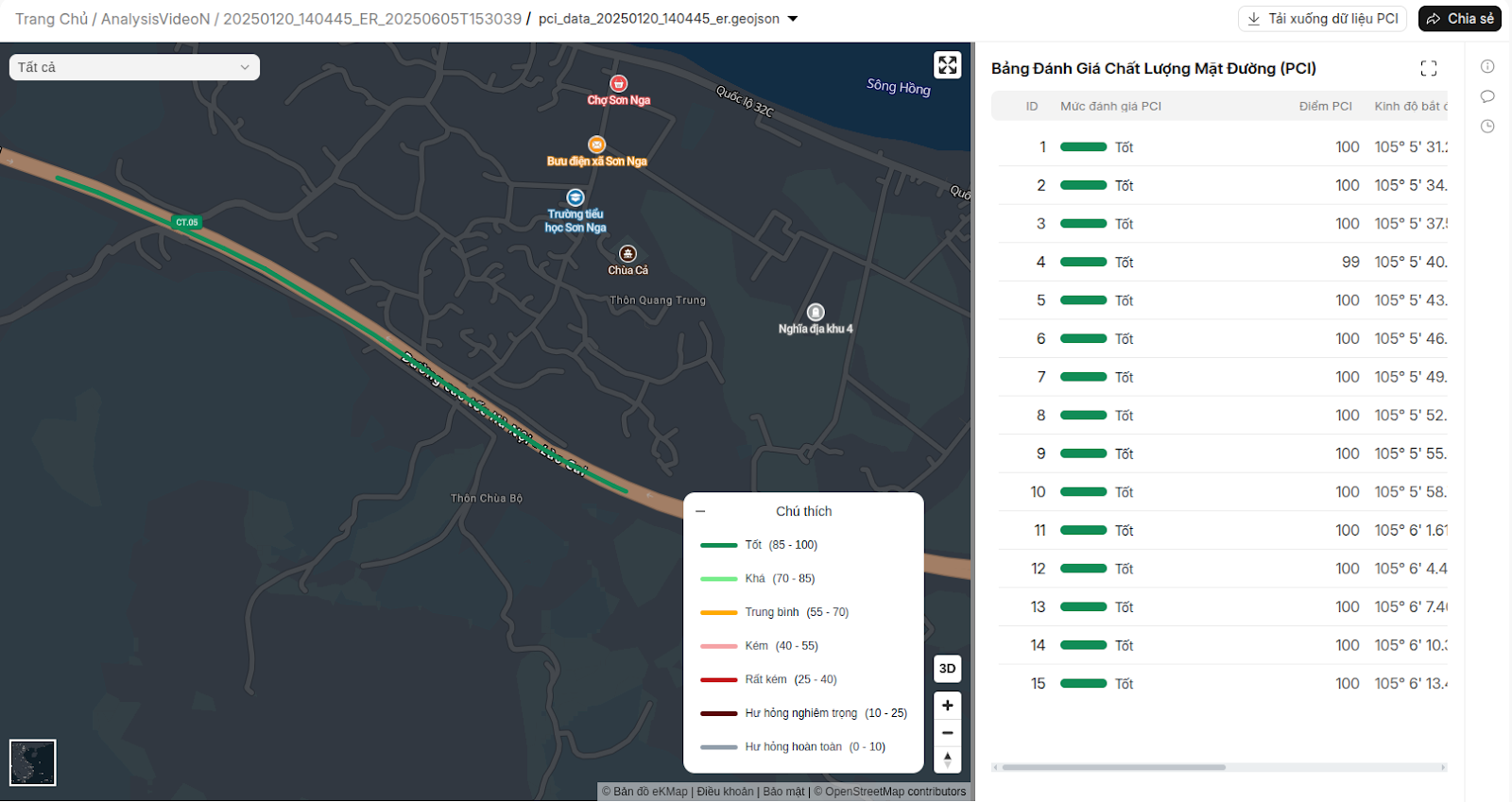1512x802 pixels.
Task: Reset map compass orientation
Action: point(947,759)
